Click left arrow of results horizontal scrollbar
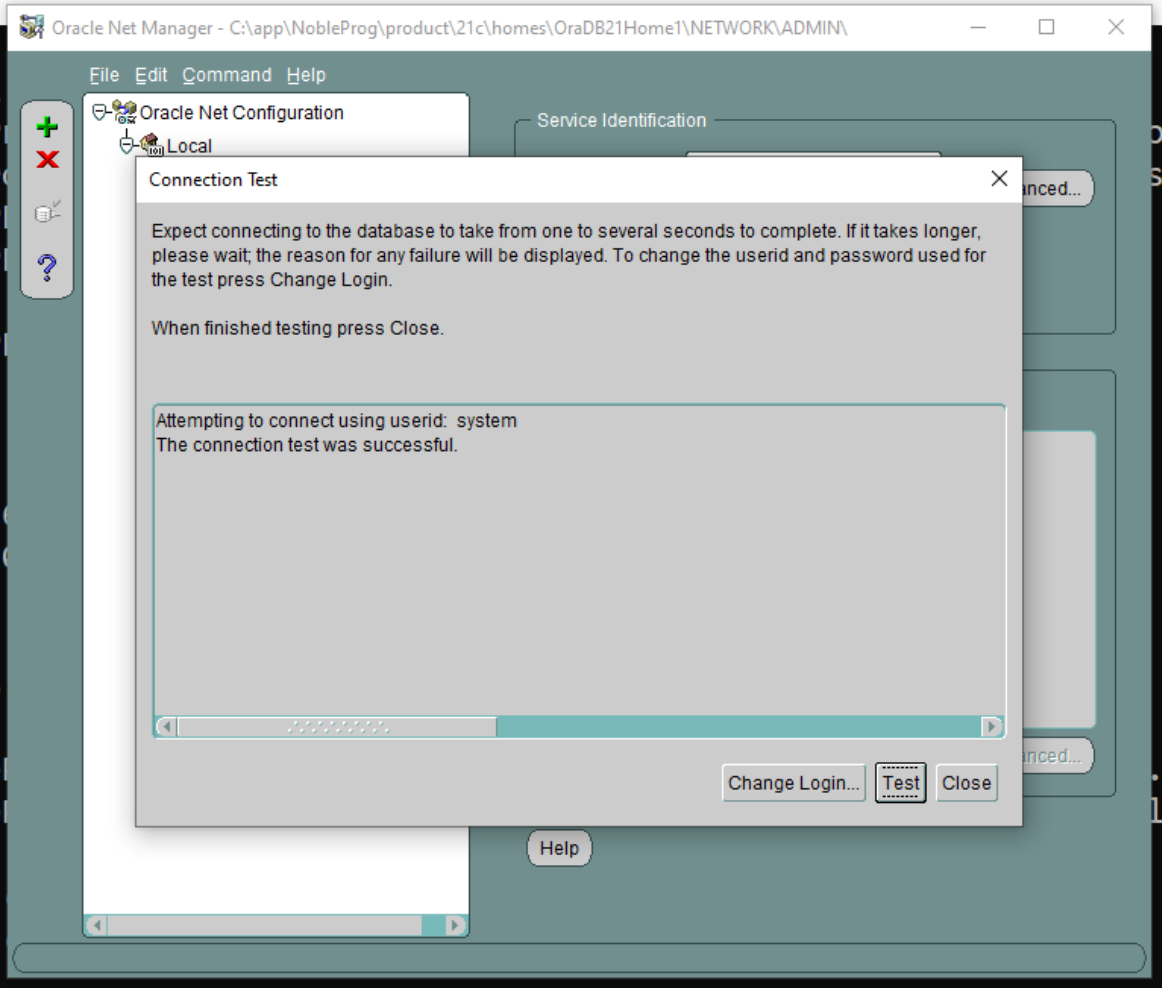The width and height of the screenshot is (1162, 988). click(167, 726)
